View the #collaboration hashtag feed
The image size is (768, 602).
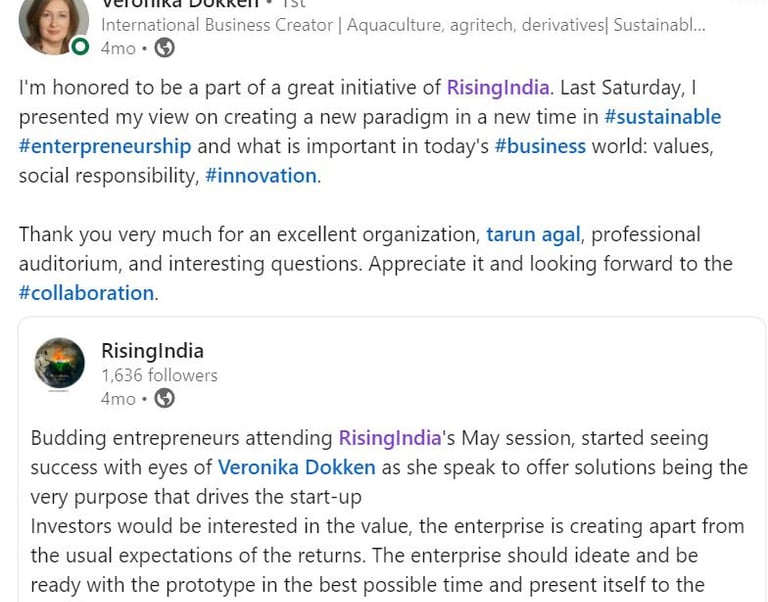(86, 293)
